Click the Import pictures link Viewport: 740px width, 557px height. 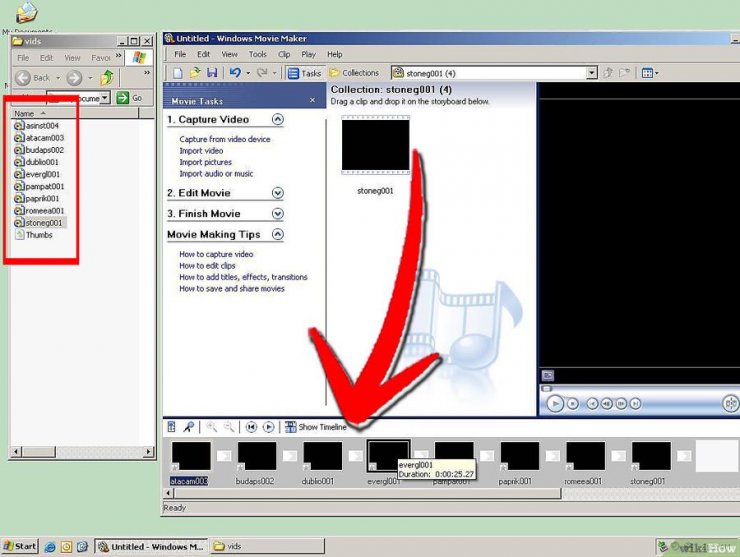tap(205, 162)
